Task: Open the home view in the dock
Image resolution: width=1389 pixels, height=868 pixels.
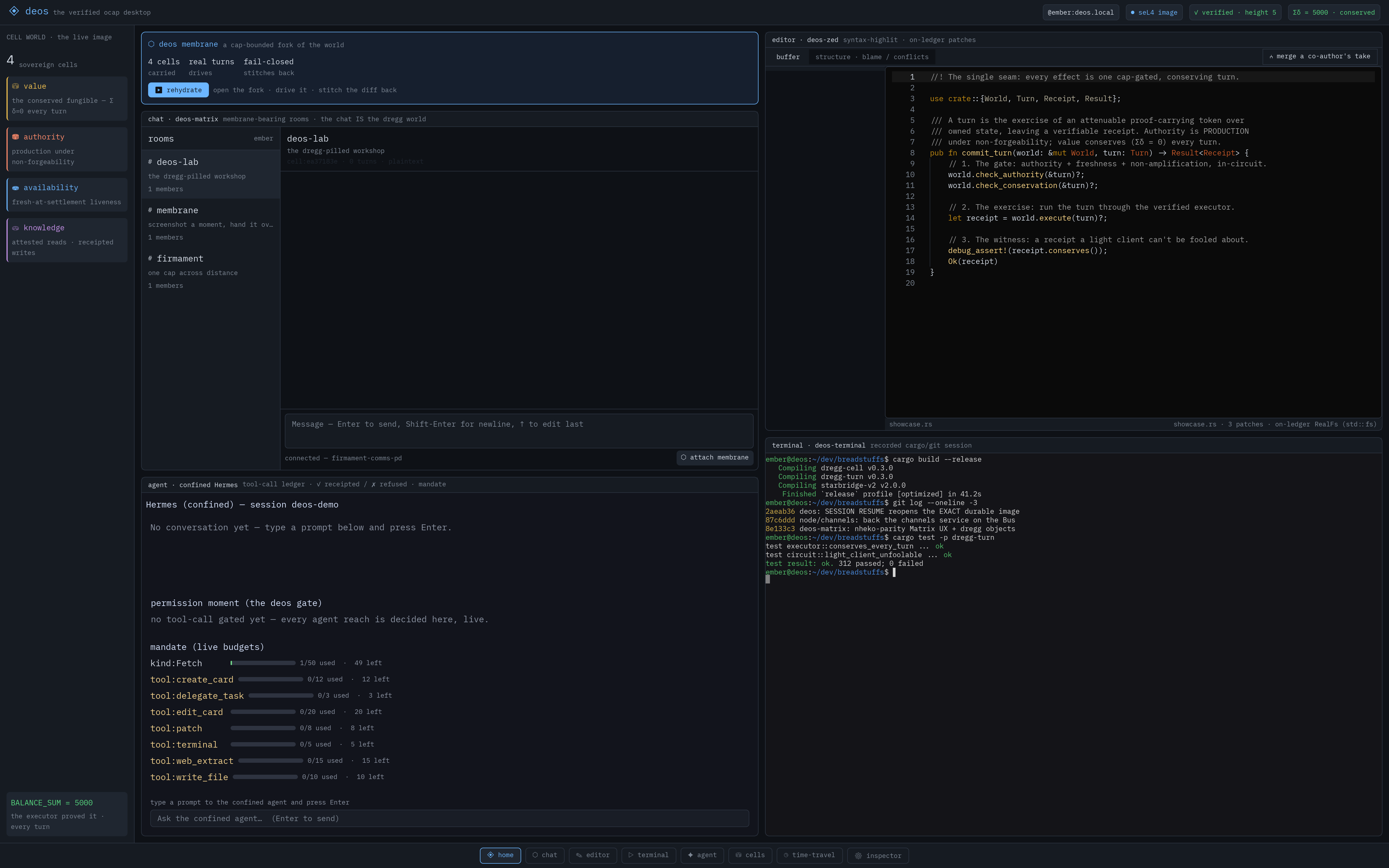Action: 500,855
